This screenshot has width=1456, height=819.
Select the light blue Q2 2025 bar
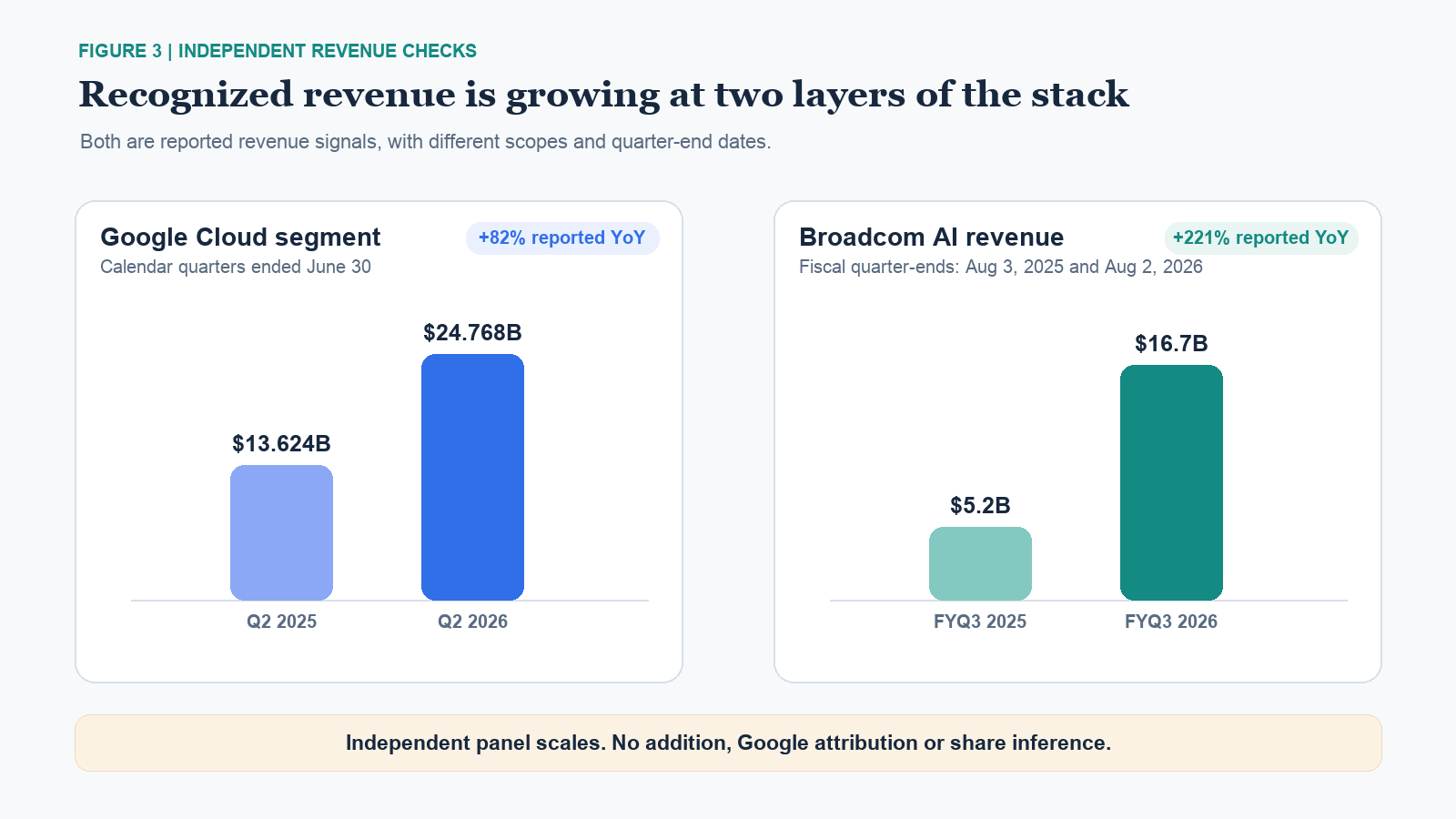[x=281, y=532]
